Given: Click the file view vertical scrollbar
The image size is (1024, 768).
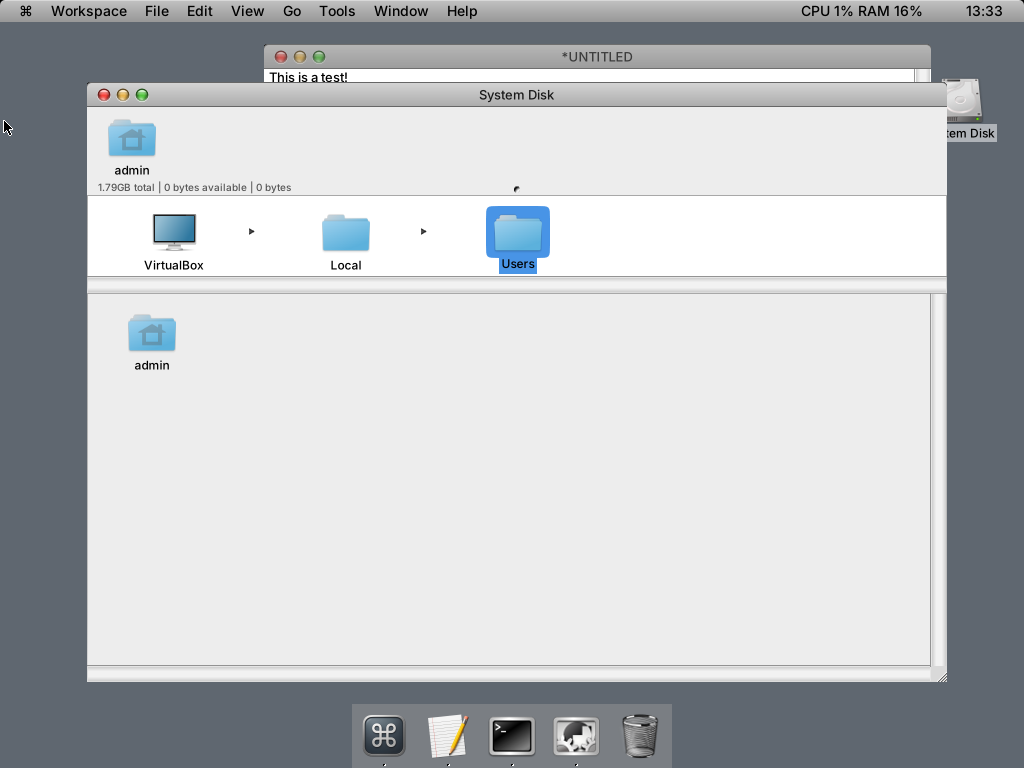Looking at the screenshot, I should tap(938, 480).
